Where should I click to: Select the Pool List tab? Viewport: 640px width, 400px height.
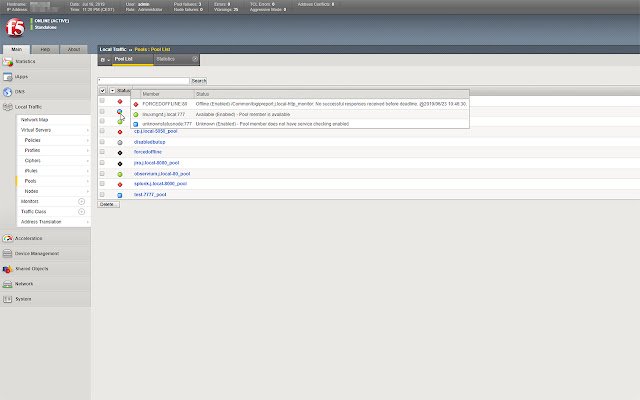pos(133,60)
